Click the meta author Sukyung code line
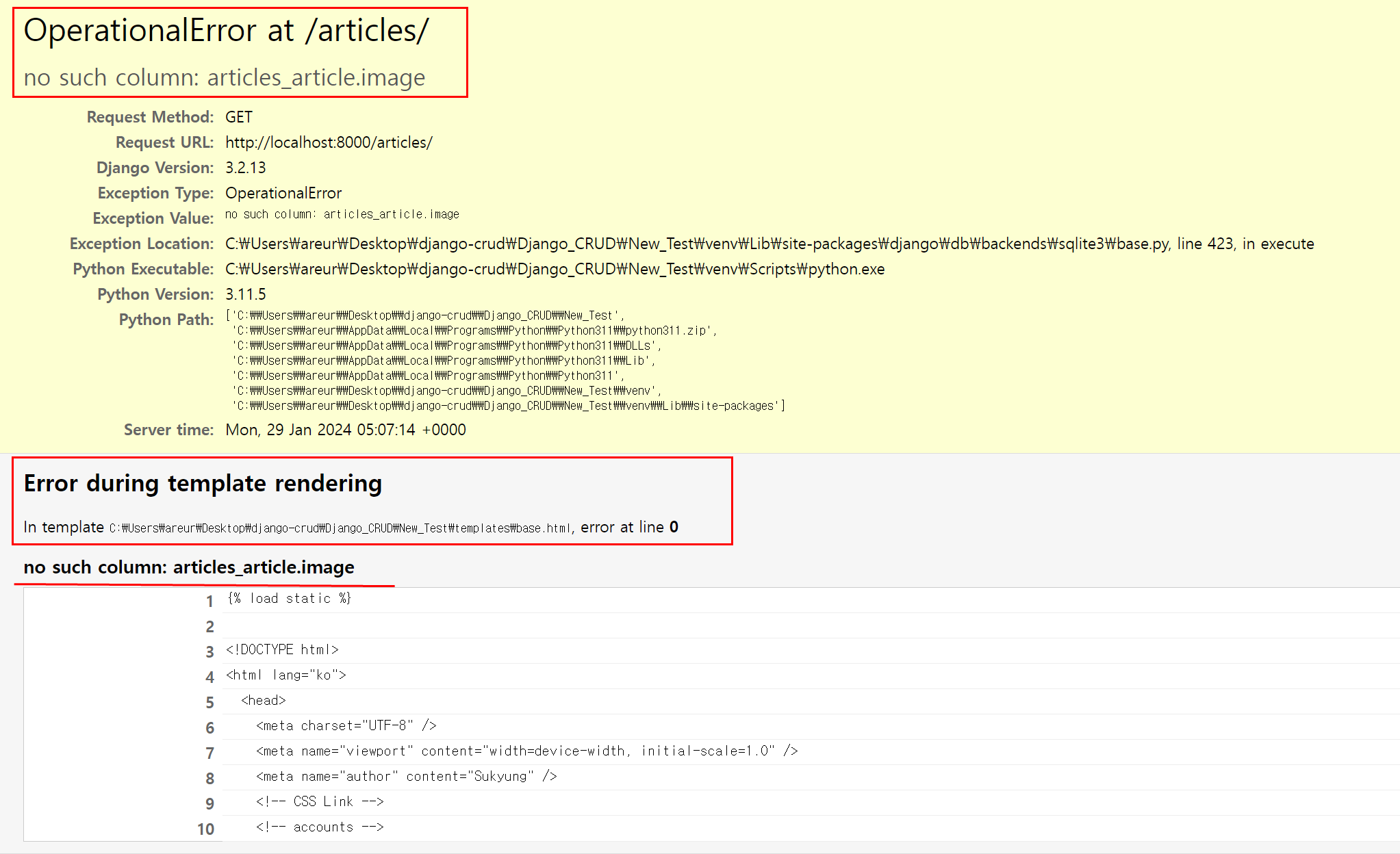 (407, 776)
